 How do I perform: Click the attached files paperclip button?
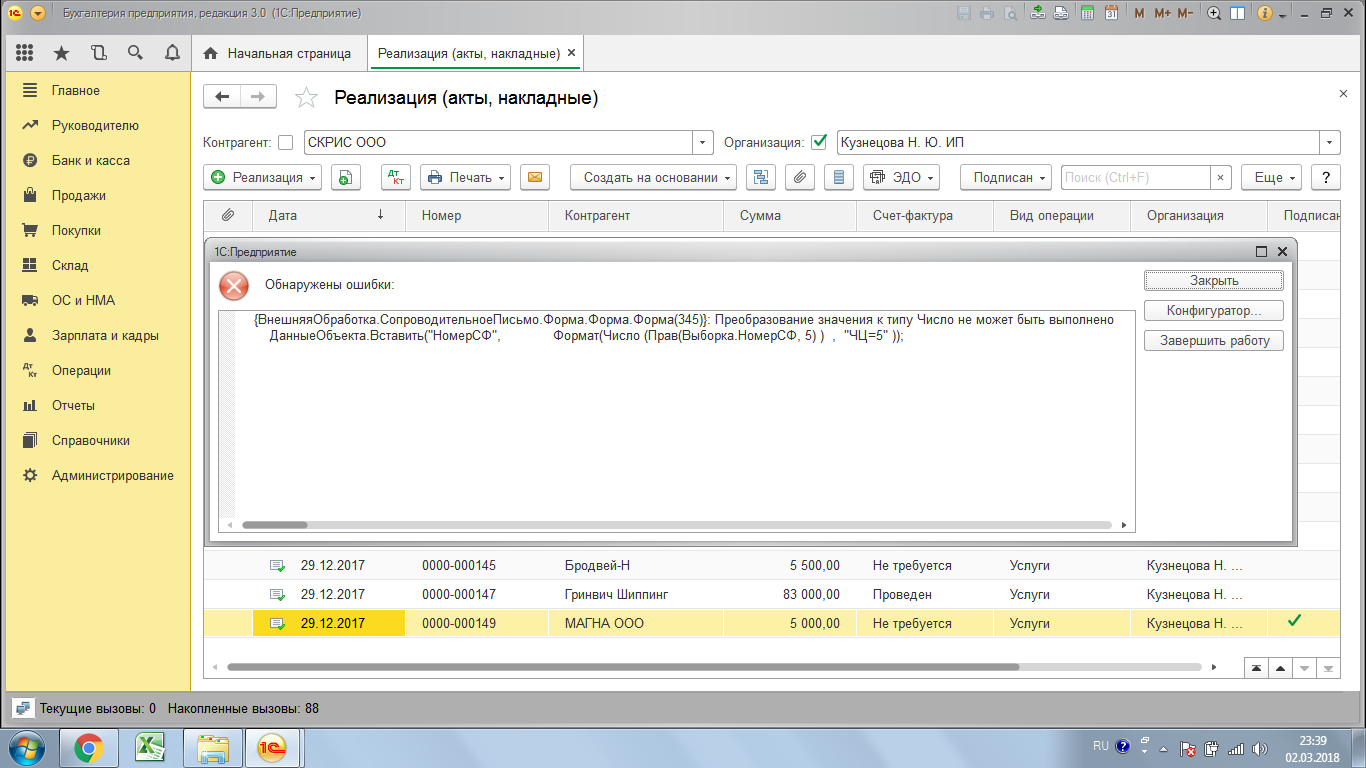799,177
